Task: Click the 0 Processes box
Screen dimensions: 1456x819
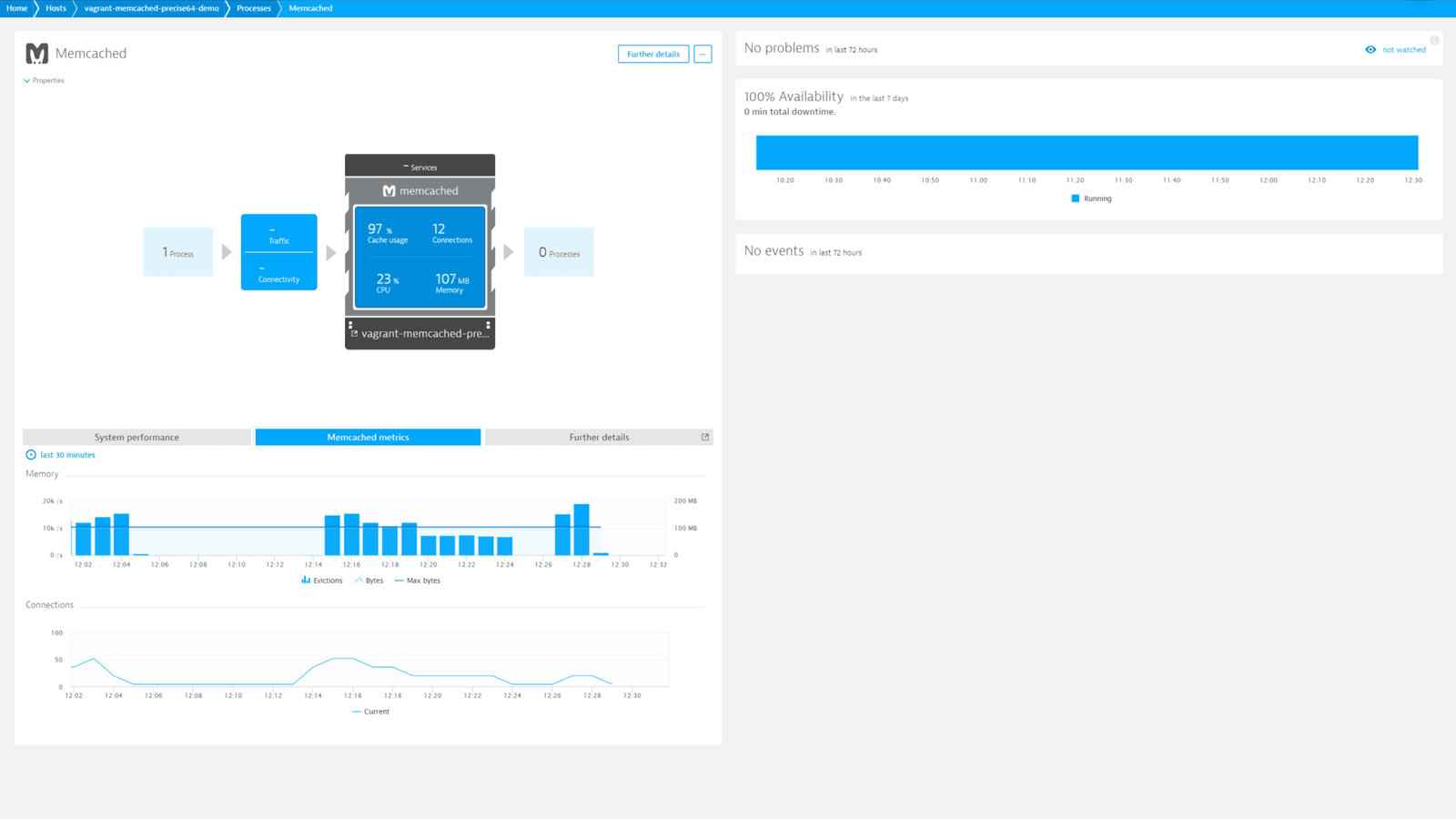Action: point(559,252)
